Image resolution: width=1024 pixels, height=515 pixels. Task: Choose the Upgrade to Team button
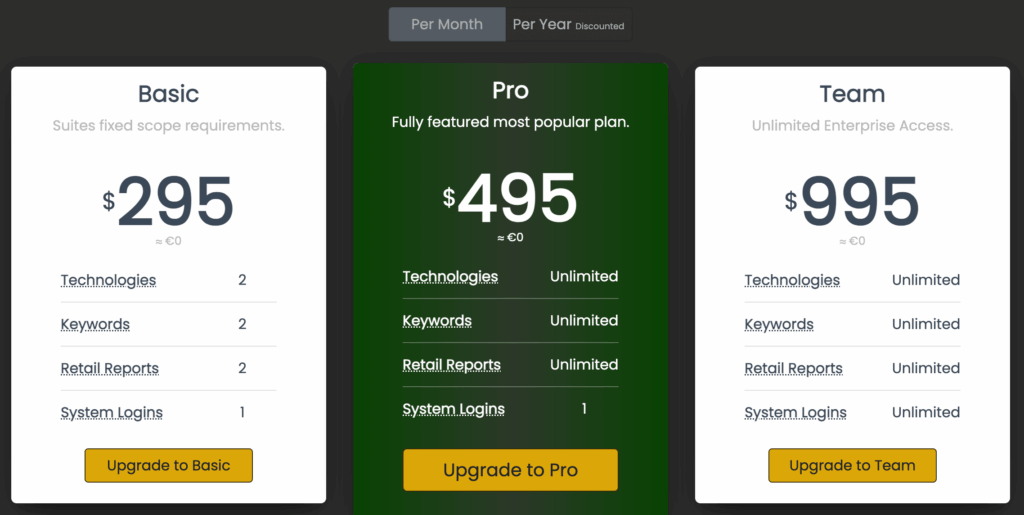(852, 465)
